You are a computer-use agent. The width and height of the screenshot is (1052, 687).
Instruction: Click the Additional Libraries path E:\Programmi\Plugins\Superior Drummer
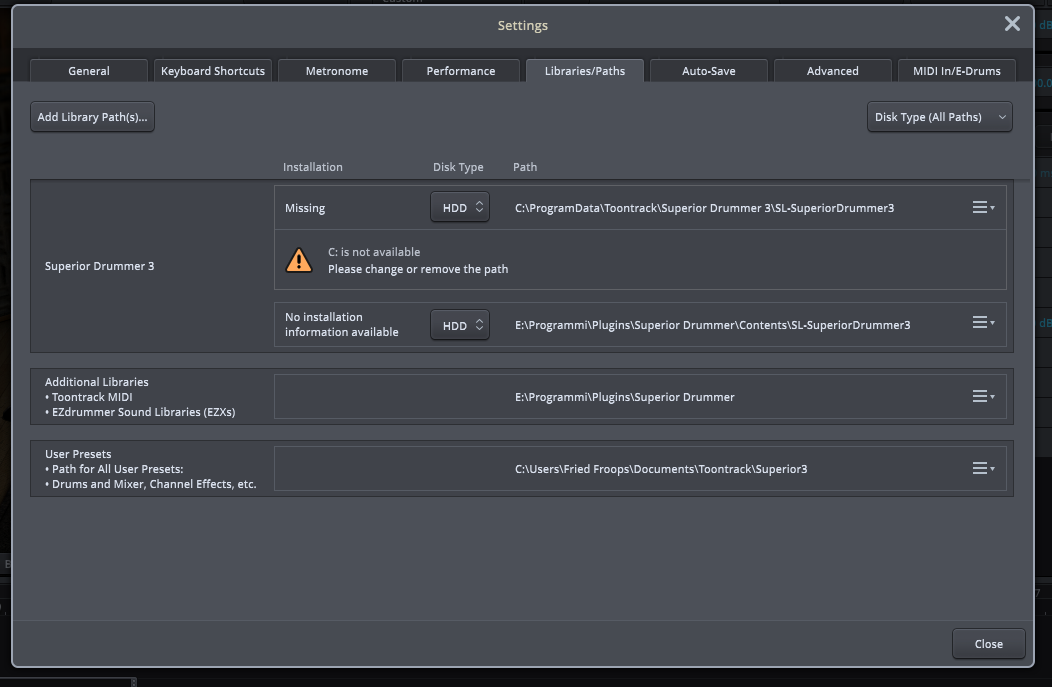pos(625,397)
